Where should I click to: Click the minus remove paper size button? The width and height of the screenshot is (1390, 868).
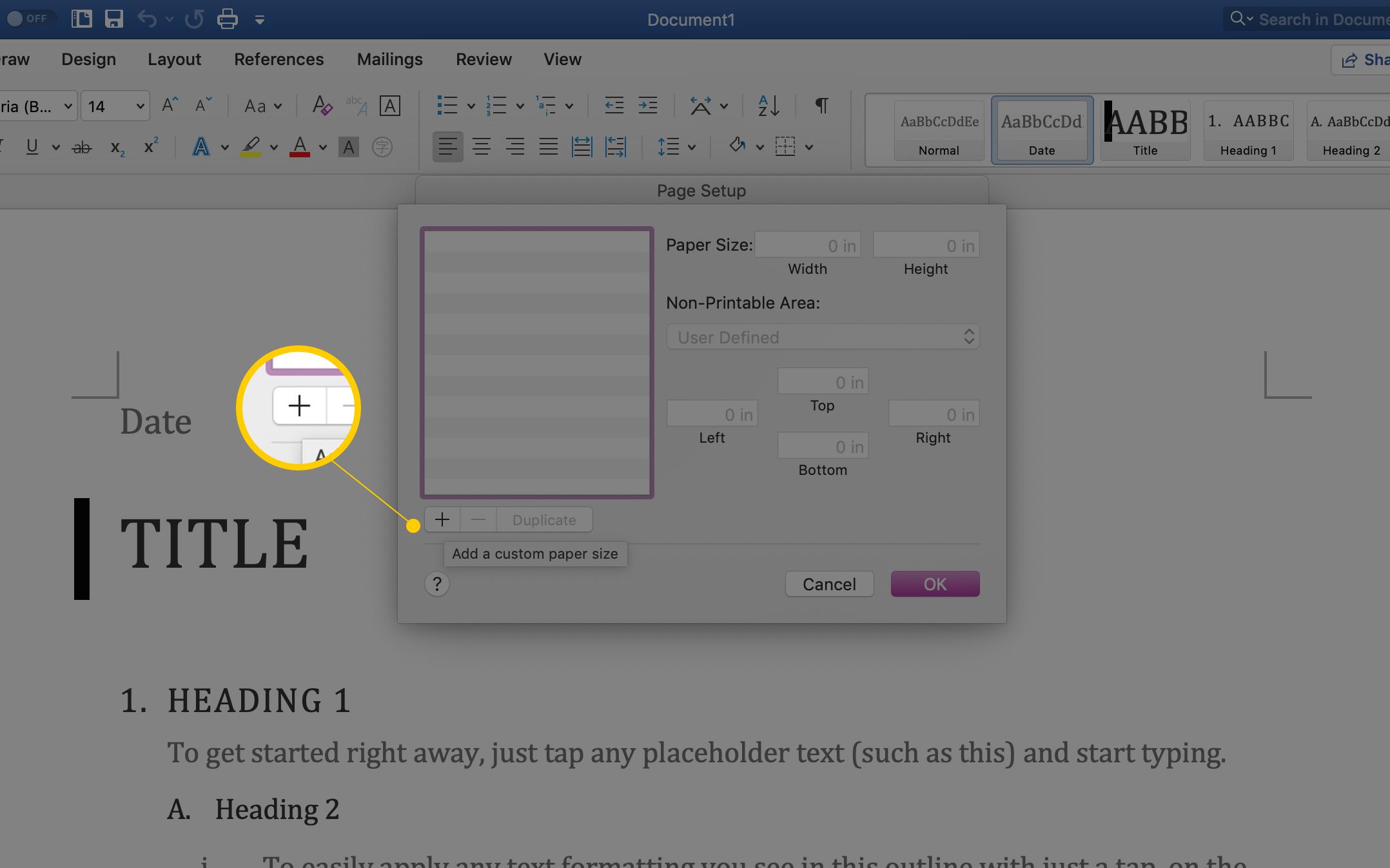pos(478,519)
